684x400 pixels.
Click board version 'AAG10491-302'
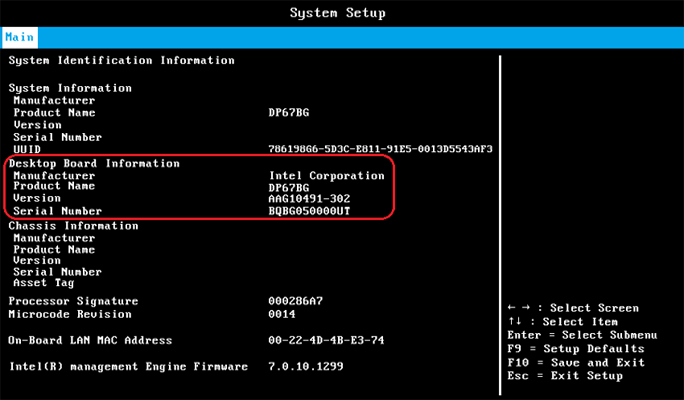[309, 199]
